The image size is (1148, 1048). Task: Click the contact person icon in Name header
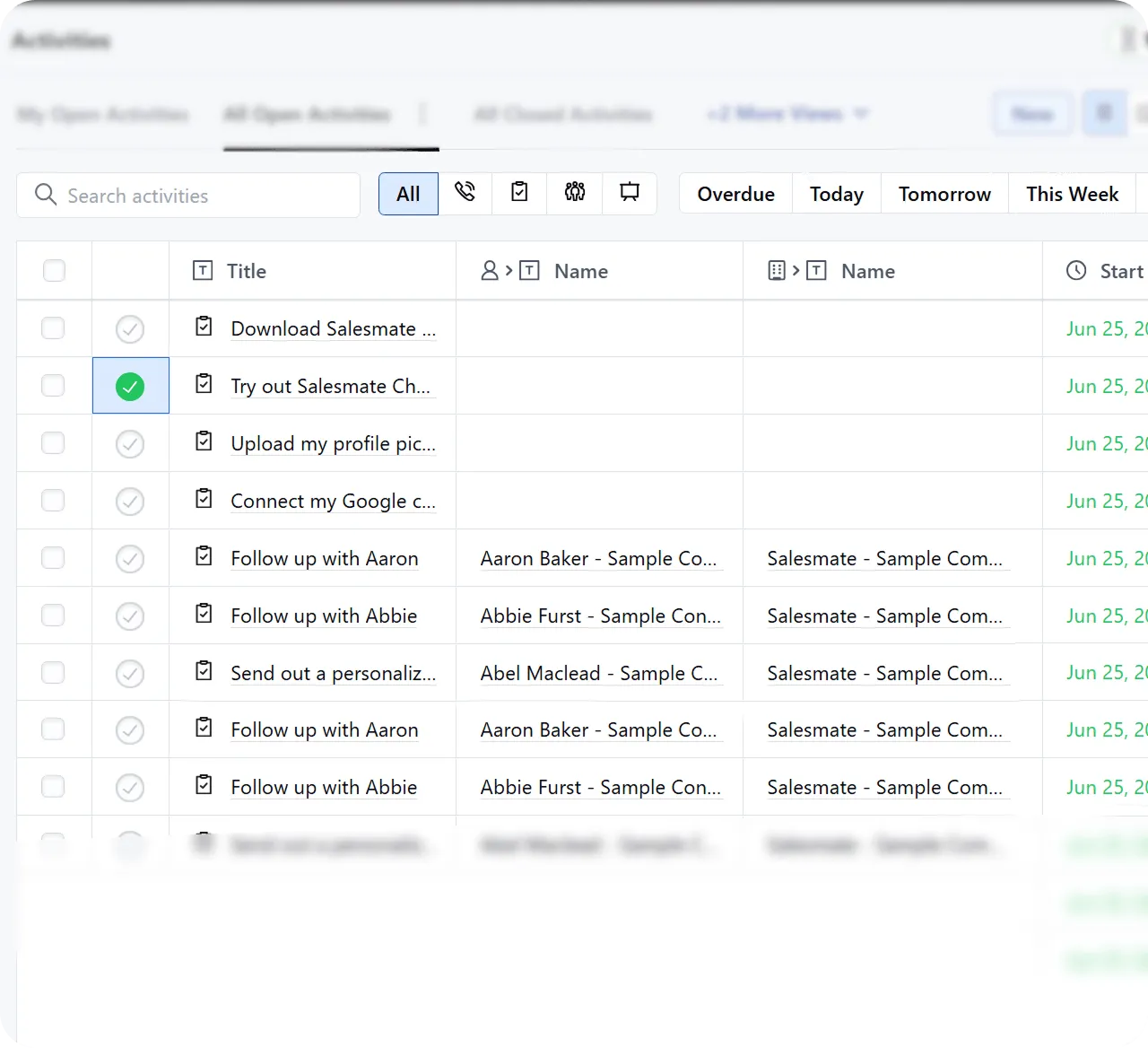click(x=490, y=270)
